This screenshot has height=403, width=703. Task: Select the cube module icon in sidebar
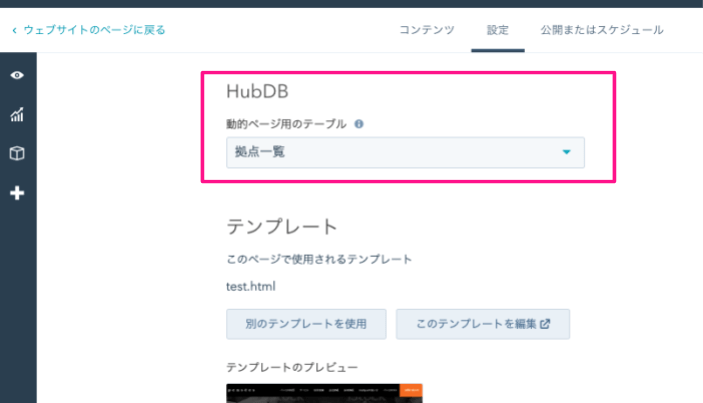(x=17, y=154)
